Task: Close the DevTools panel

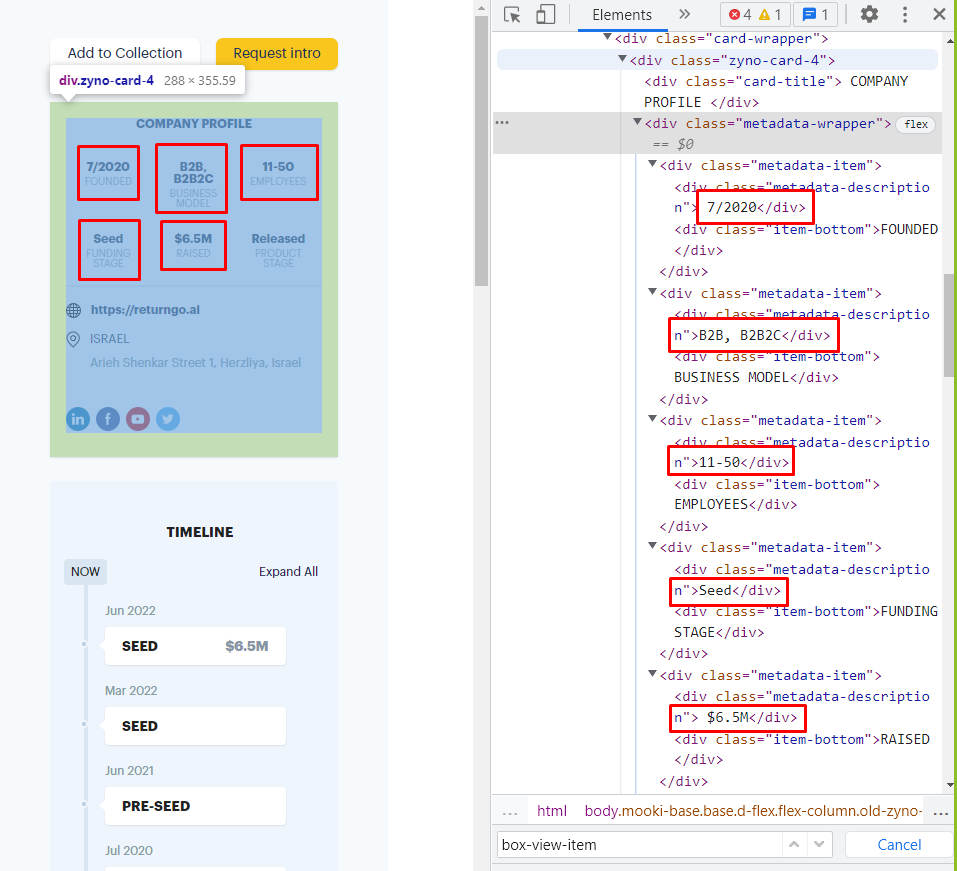Action: (939, 14)
